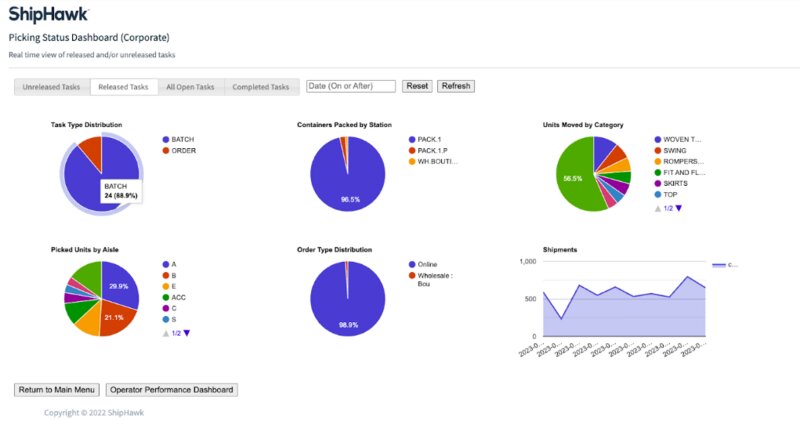
Task: Go to previous legend page in Units Moved by Category
Action: (657, 208)
